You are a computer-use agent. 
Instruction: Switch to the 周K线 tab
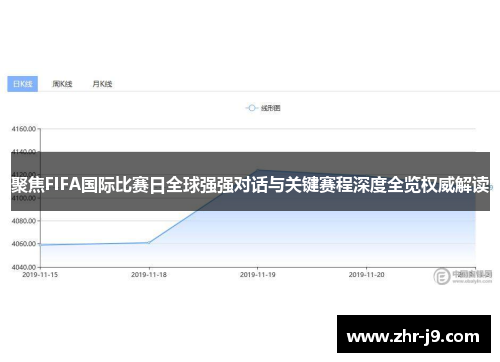point(62,84)
